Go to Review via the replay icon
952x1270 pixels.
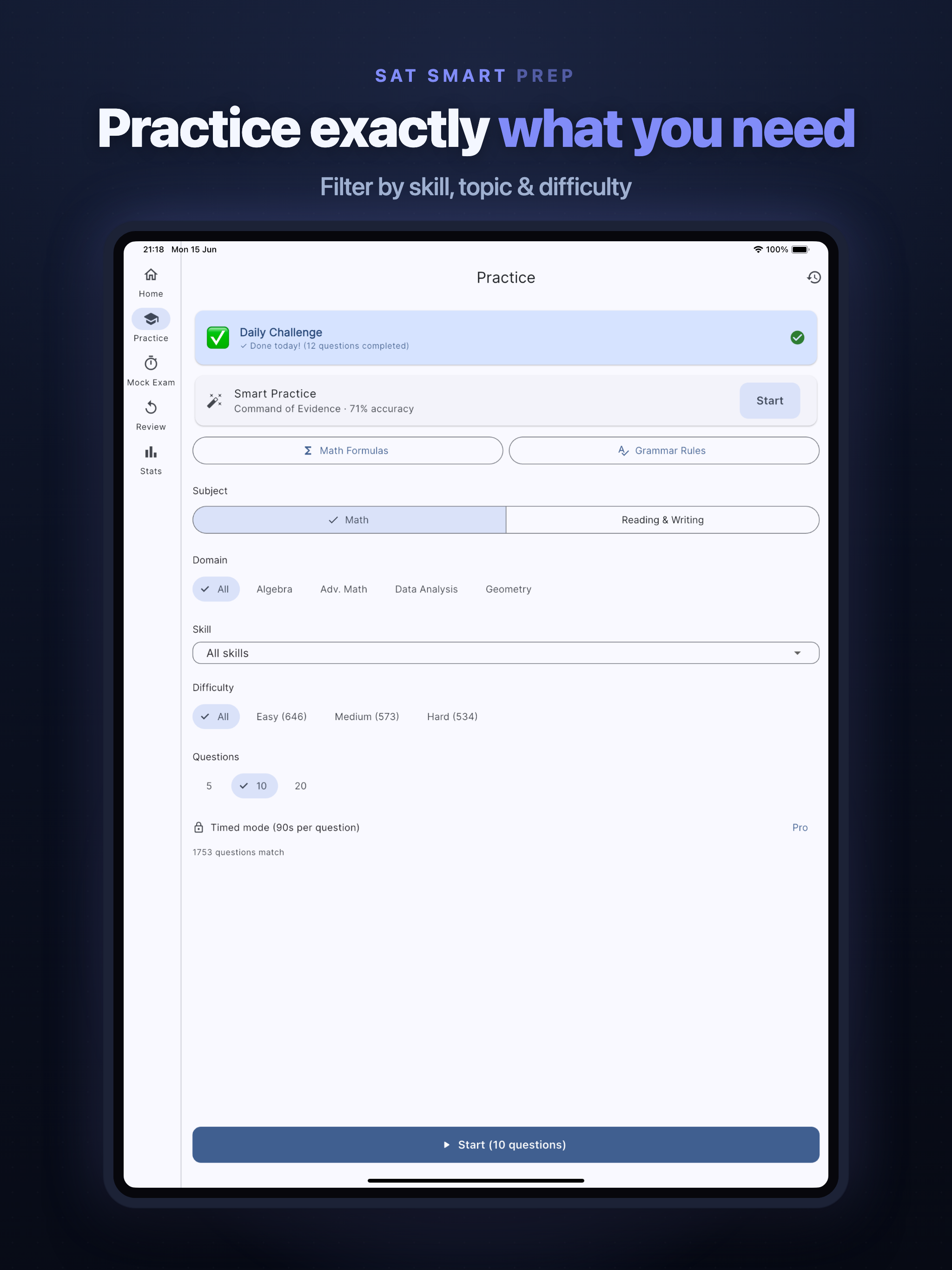pos(151,408)
